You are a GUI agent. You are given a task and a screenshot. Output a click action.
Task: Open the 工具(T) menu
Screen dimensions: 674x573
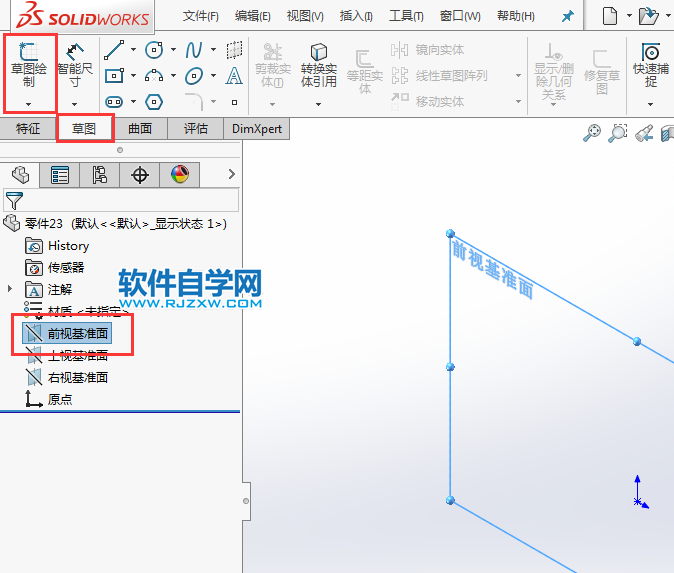pos(406,16)
